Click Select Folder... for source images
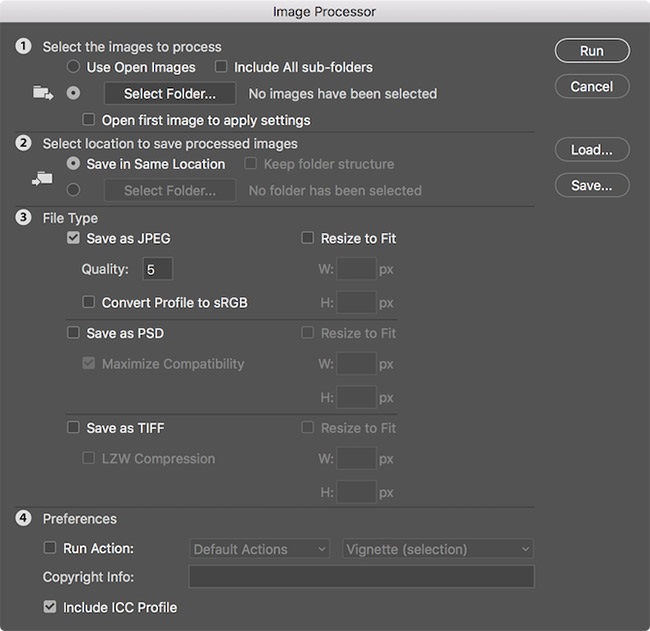 (169, 94)
